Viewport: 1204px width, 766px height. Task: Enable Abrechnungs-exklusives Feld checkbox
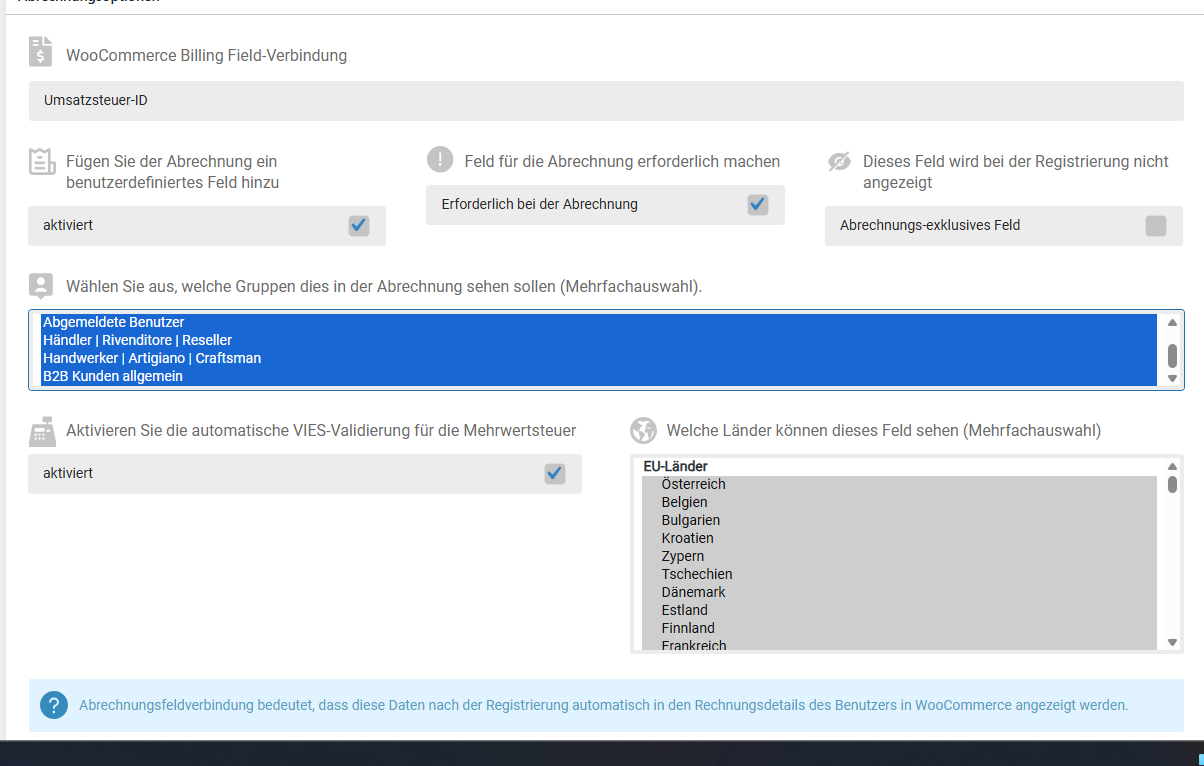(1155, 226)
